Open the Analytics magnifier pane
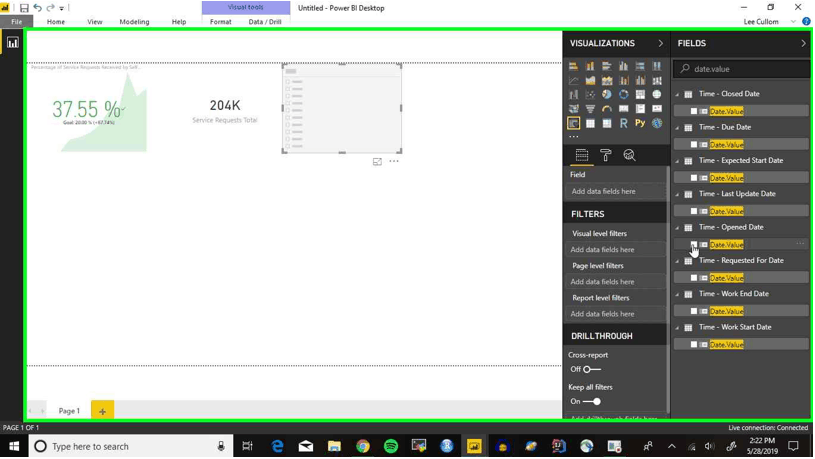The height and width of the screenshot is (459, 815). 629,155
